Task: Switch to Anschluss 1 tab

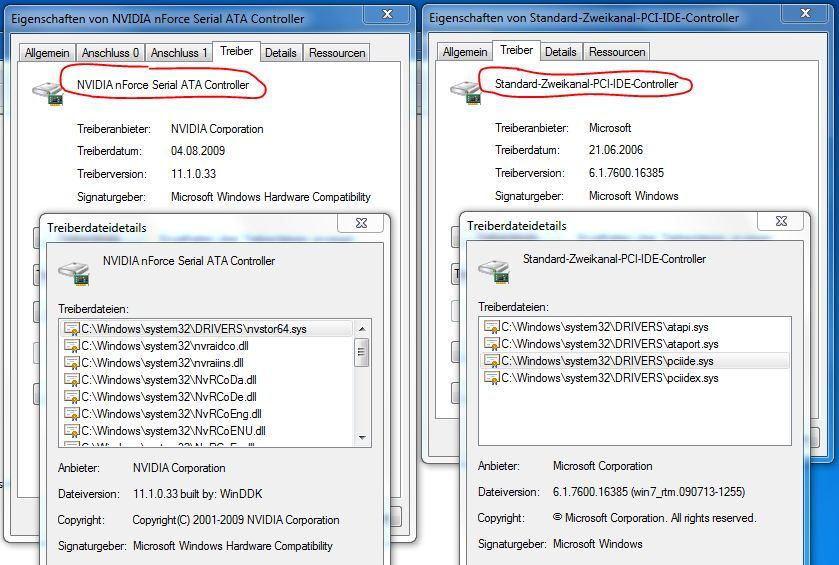Action: pyautogui.click(x=178, y=53)
